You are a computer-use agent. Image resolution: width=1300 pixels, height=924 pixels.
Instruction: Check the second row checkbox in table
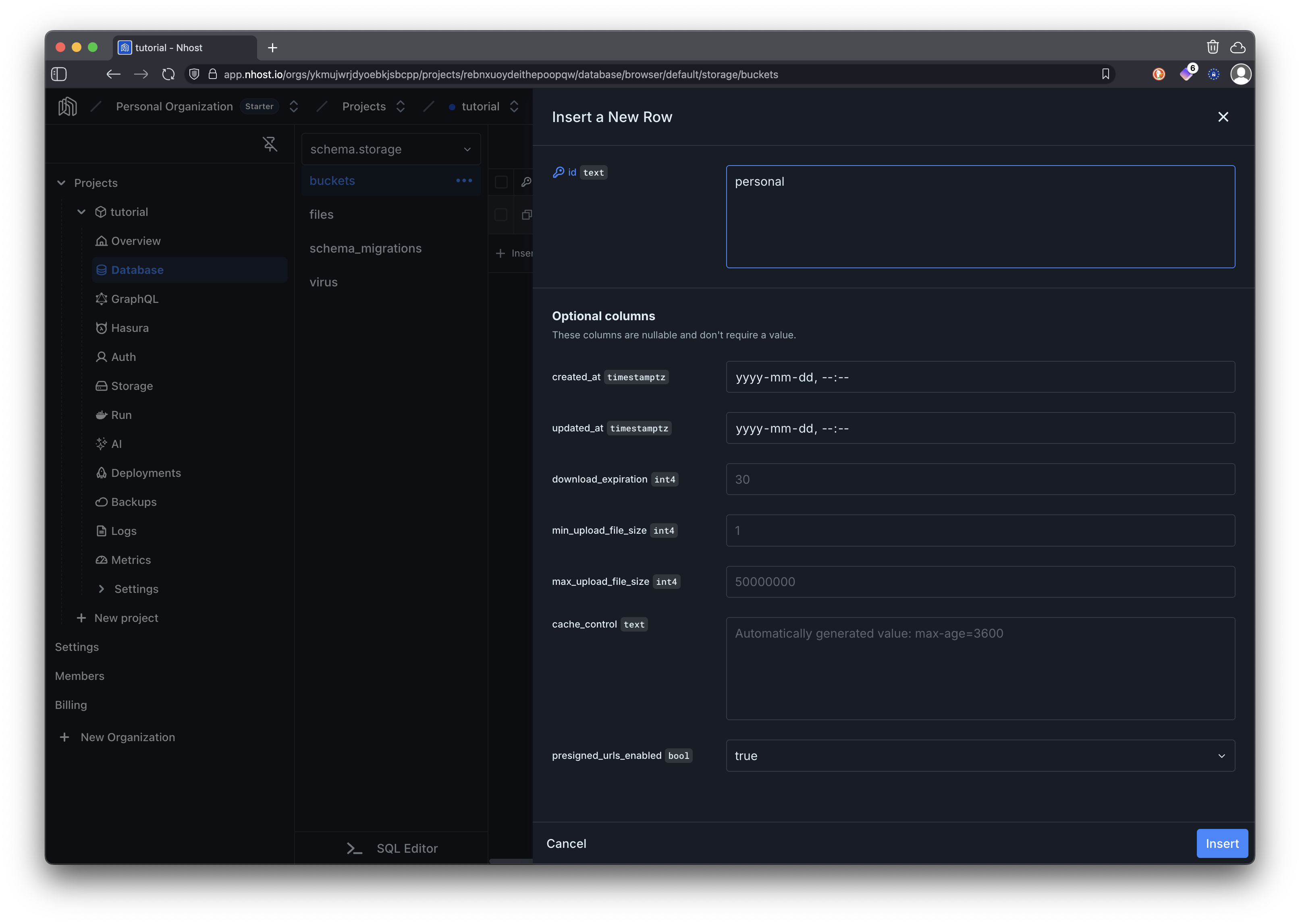[x=501, y=215]
